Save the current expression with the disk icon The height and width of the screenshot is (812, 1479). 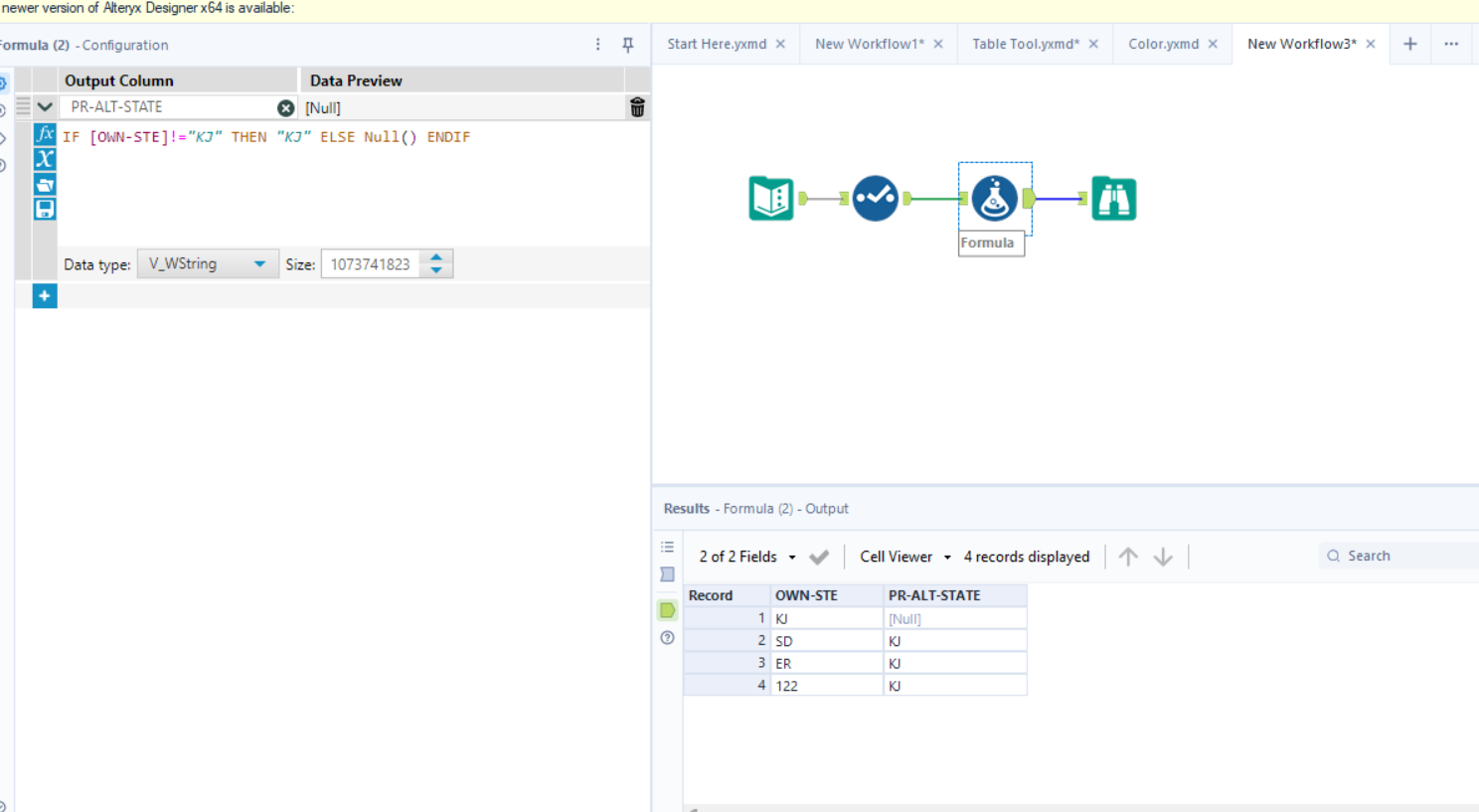[x=44, y=209]
